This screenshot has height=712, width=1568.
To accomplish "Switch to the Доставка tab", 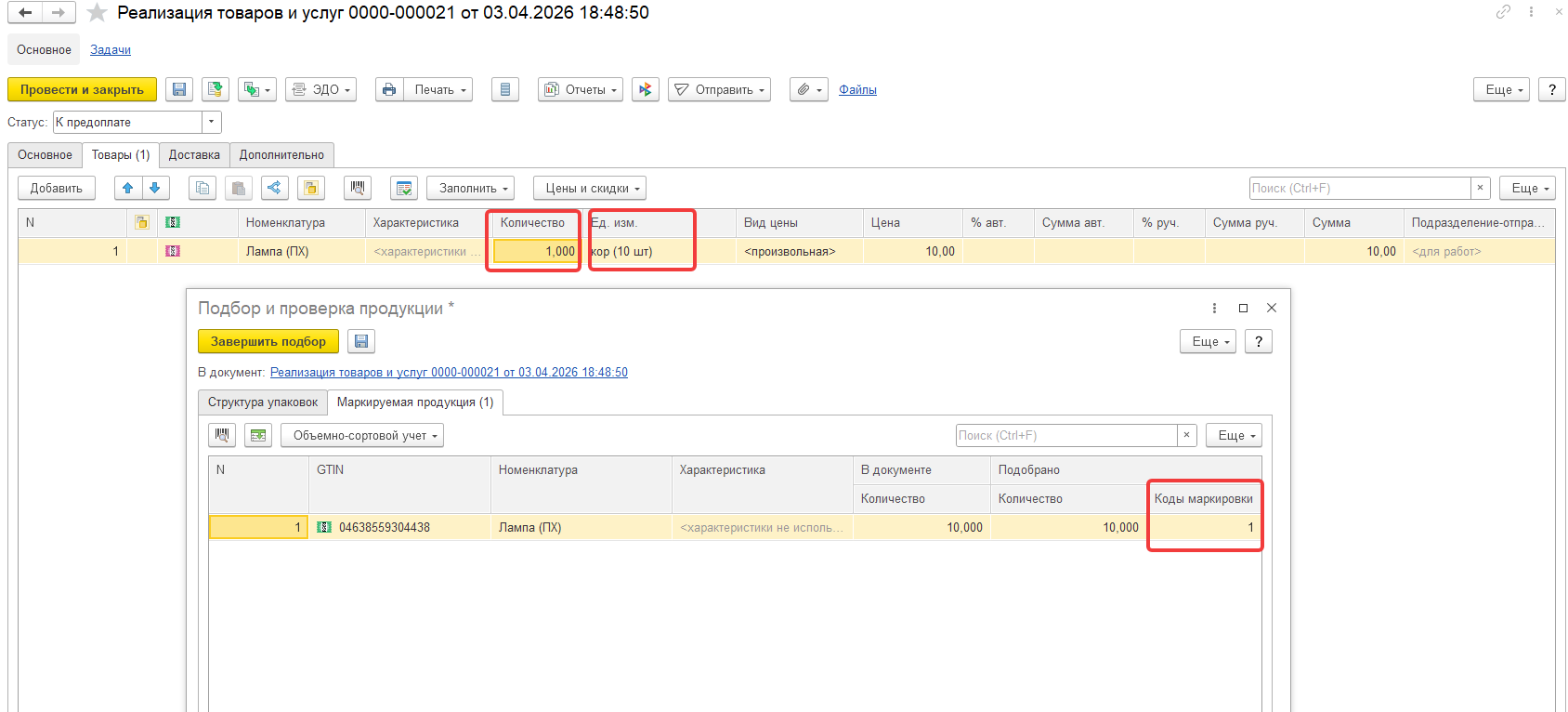I will [194, 154].
